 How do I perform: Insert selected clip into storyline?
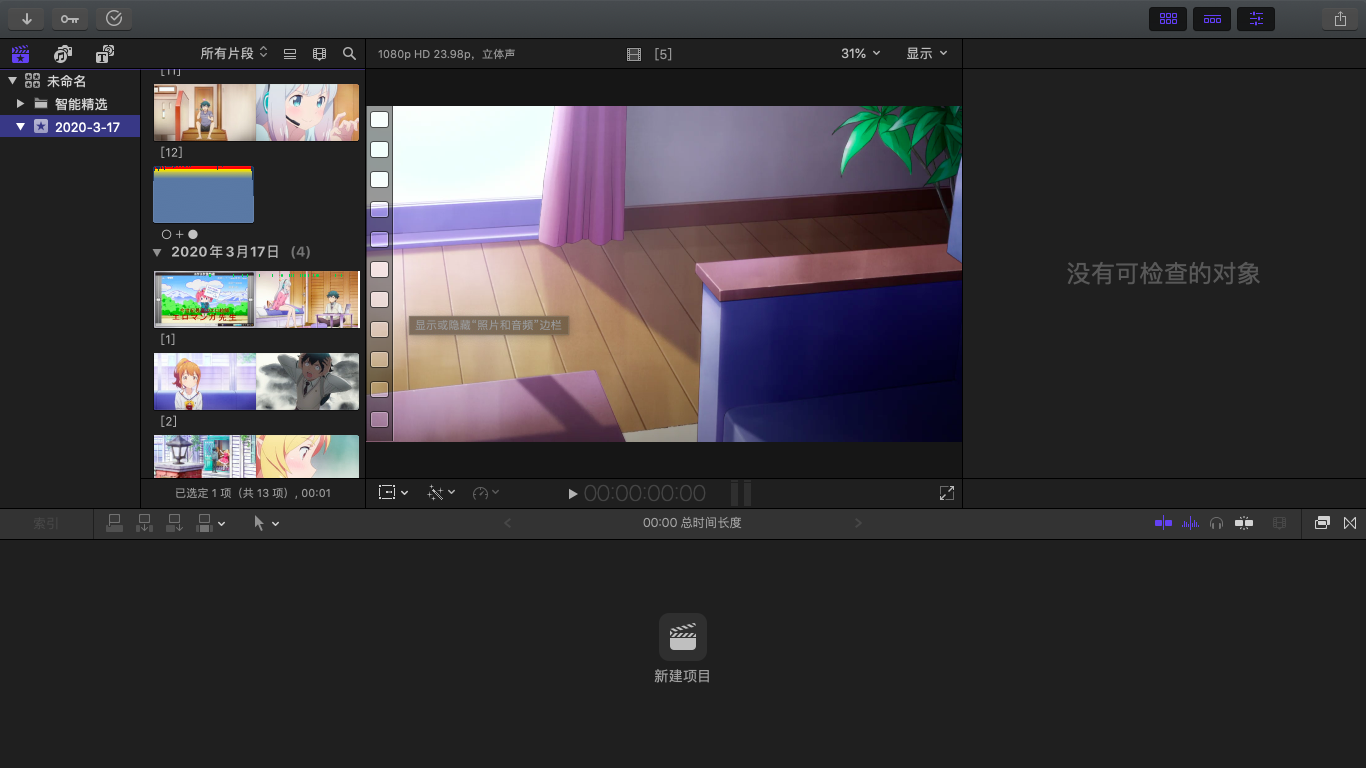(145, 522)
